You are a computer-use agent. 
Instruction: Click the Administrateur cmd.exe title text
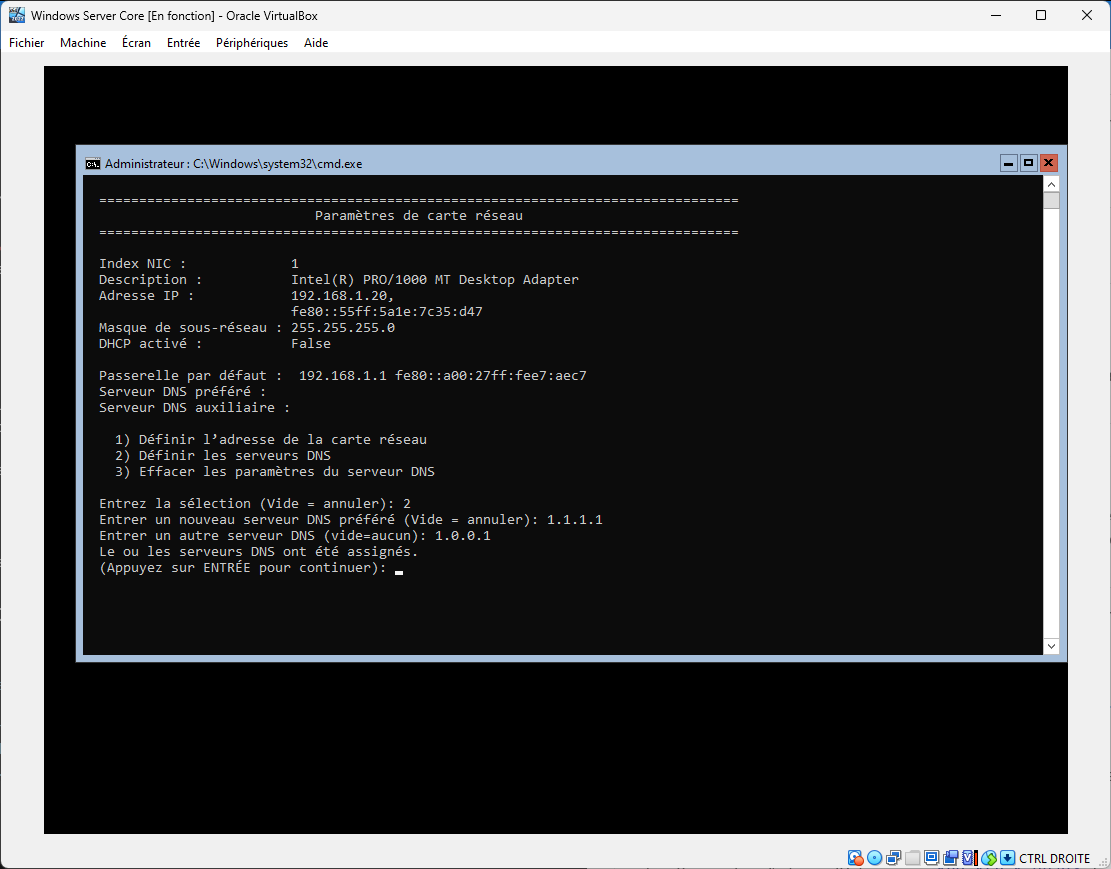coord(234,164)
